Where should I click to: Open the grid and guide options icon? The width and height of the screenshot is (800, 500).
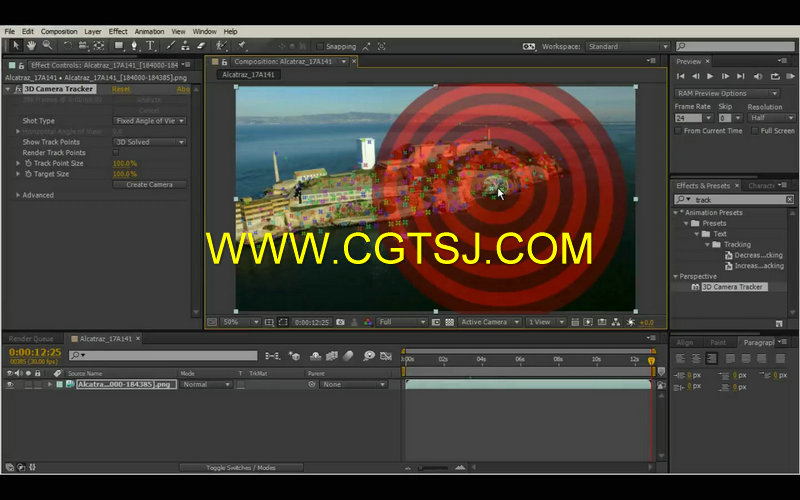click(x=269, y=322)
